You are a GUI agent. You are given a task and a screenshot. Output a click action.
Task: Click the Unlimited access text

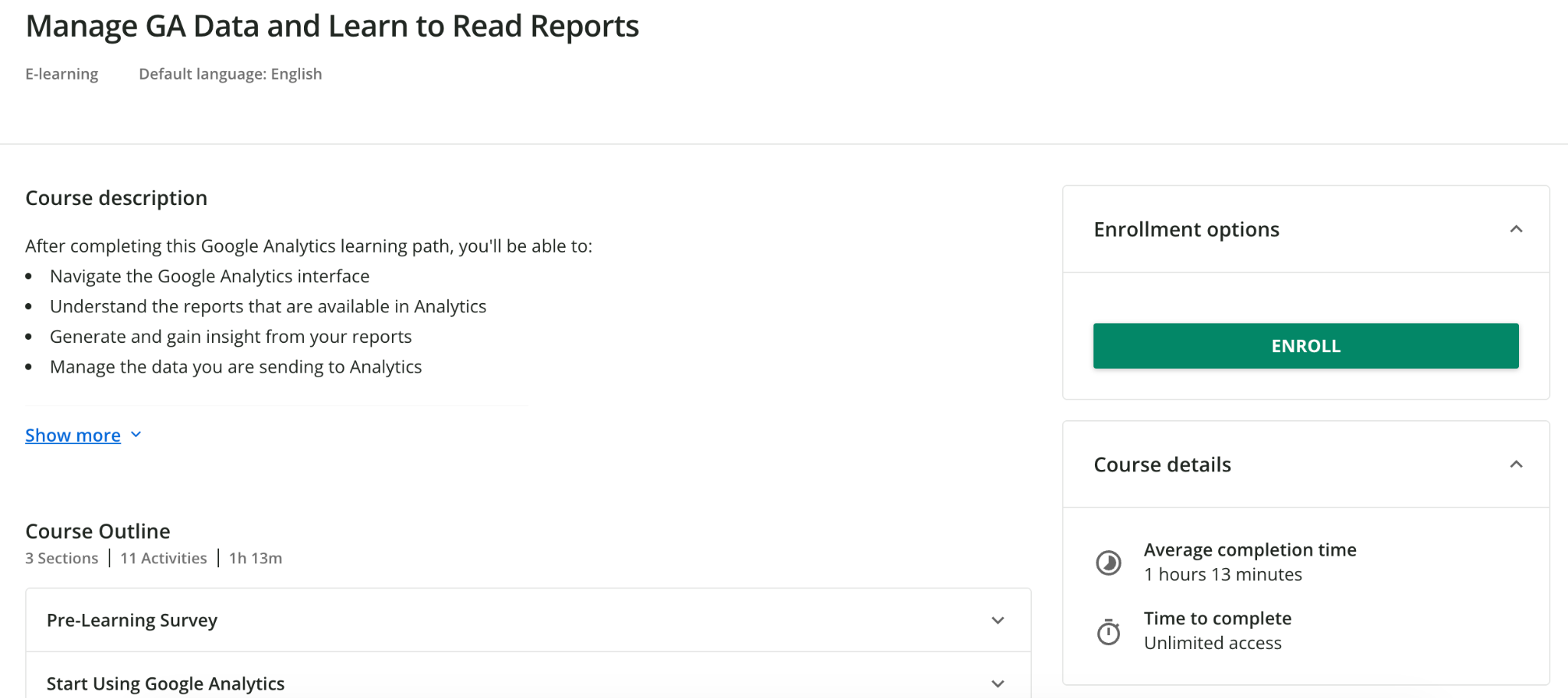pyautogui.click(x=1212, y=644)
